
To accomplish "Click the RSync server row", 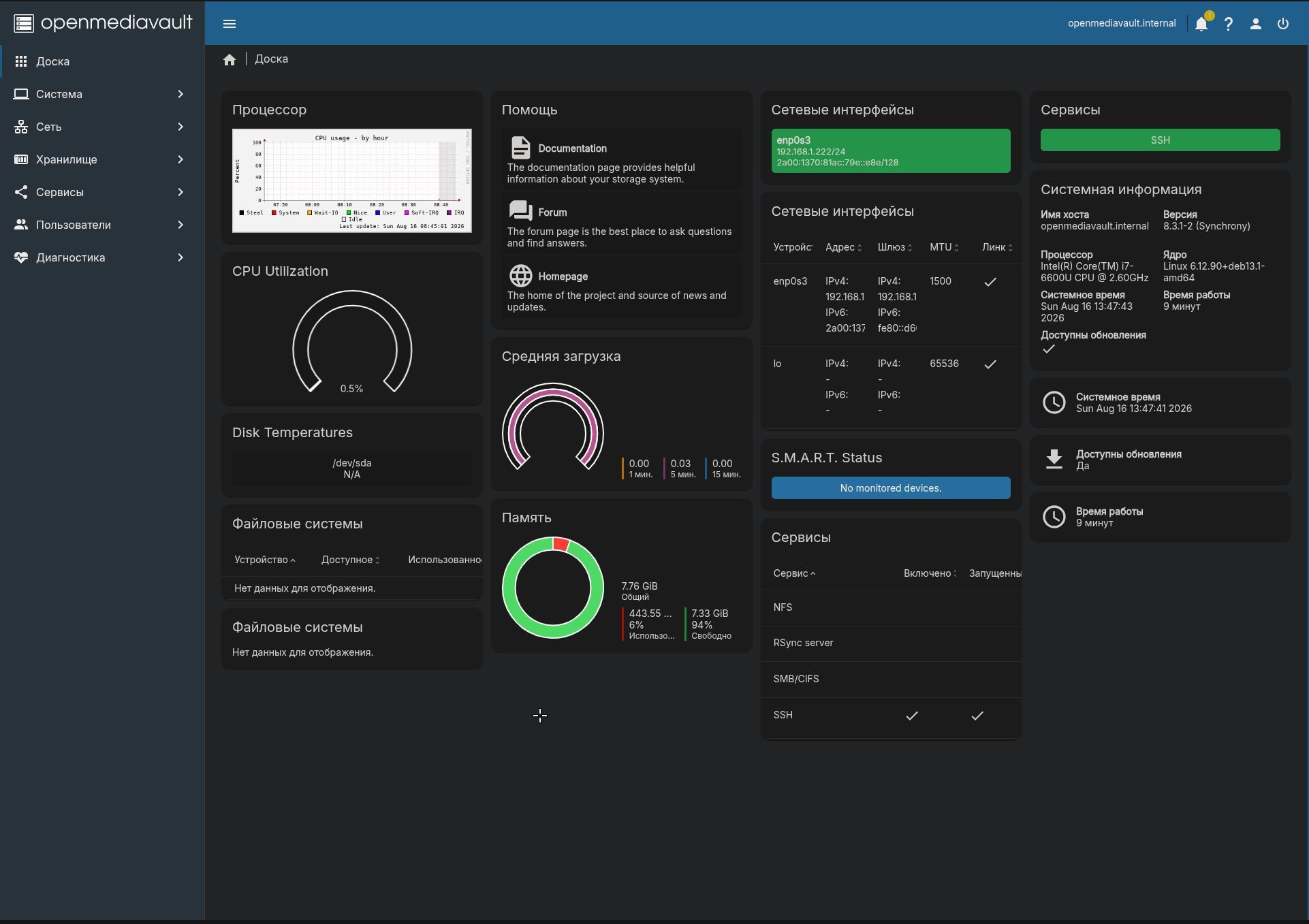I will click(x=891, y=643).
